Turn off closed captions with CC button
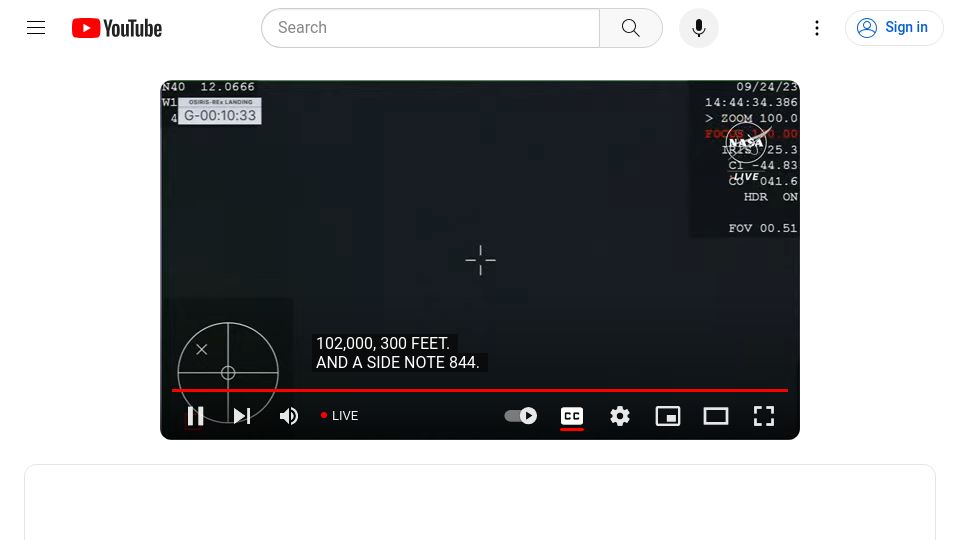960x540 pixels. tap(572, 416)
